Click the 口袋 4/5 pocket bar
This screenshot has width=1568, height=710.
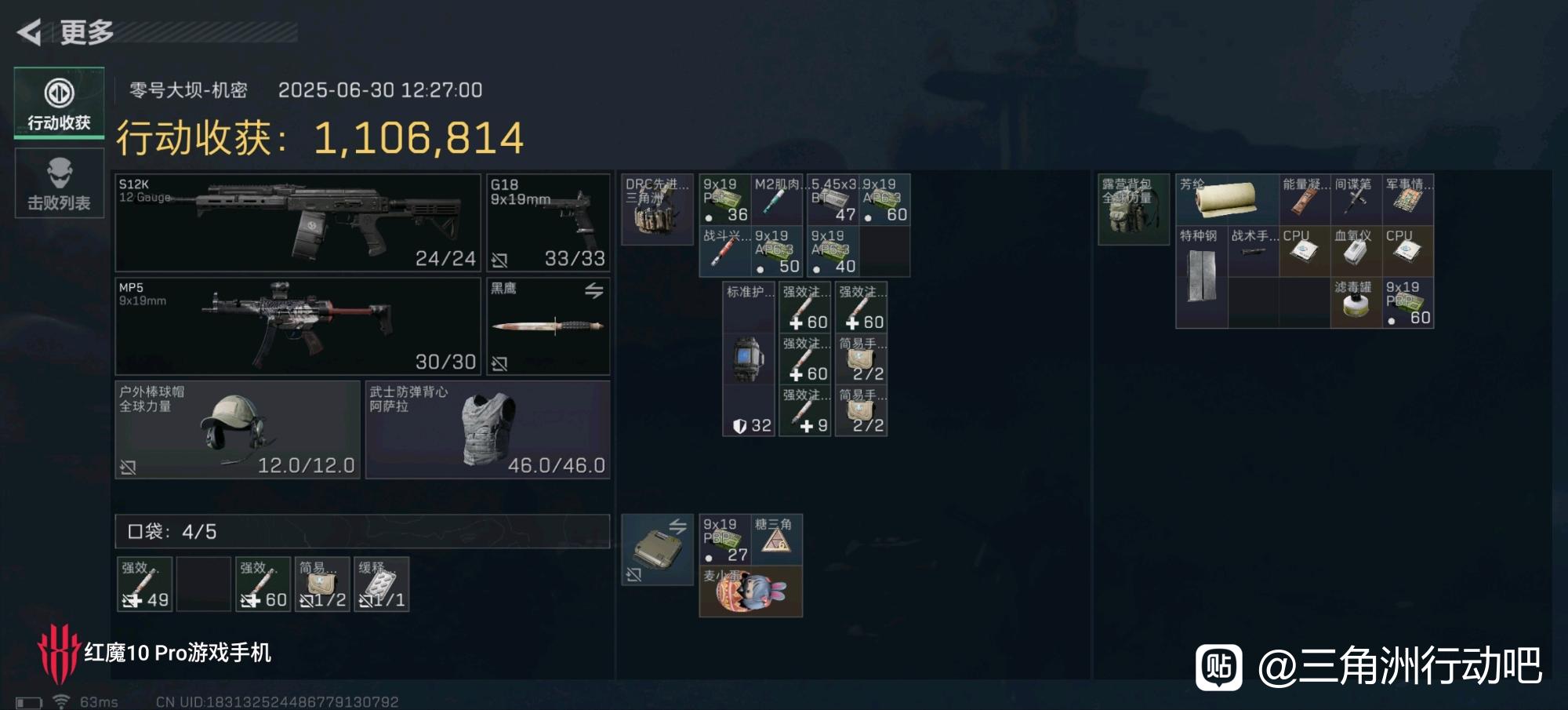(362, 531)
